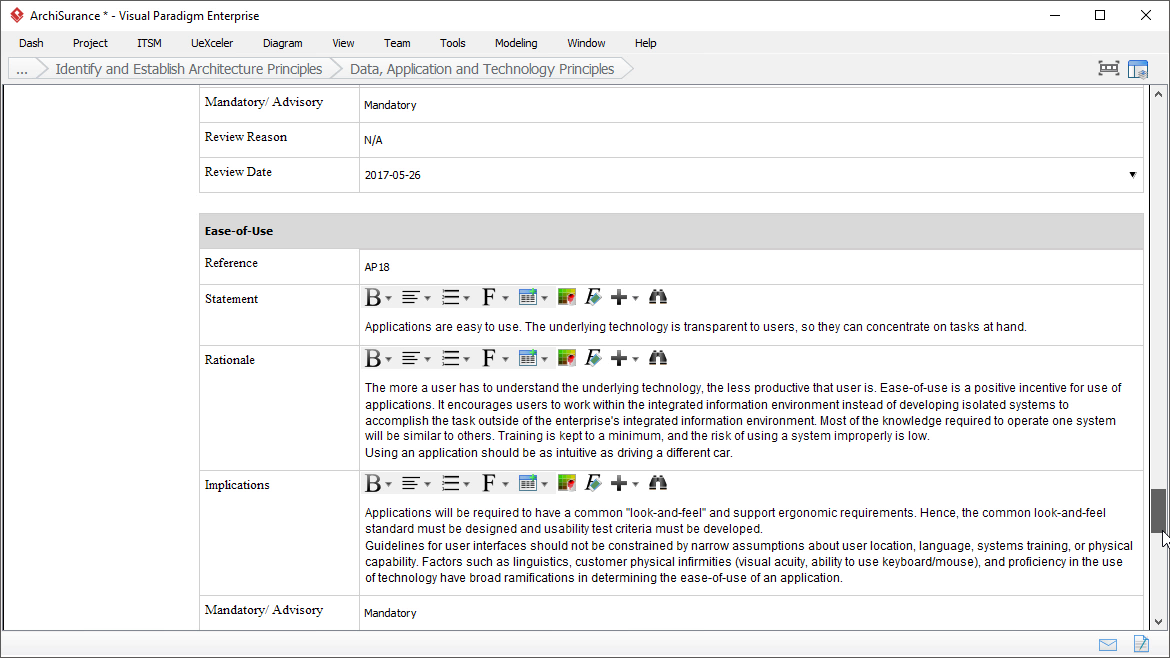Expand Bold dropdown arrow in Statement toolbar
The width and height of the screenshot is (1170, 658).
[x=389, y=298]
